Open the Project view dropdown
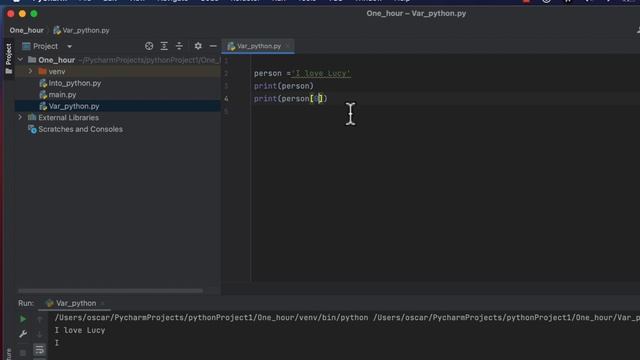 tap(69, 47)
